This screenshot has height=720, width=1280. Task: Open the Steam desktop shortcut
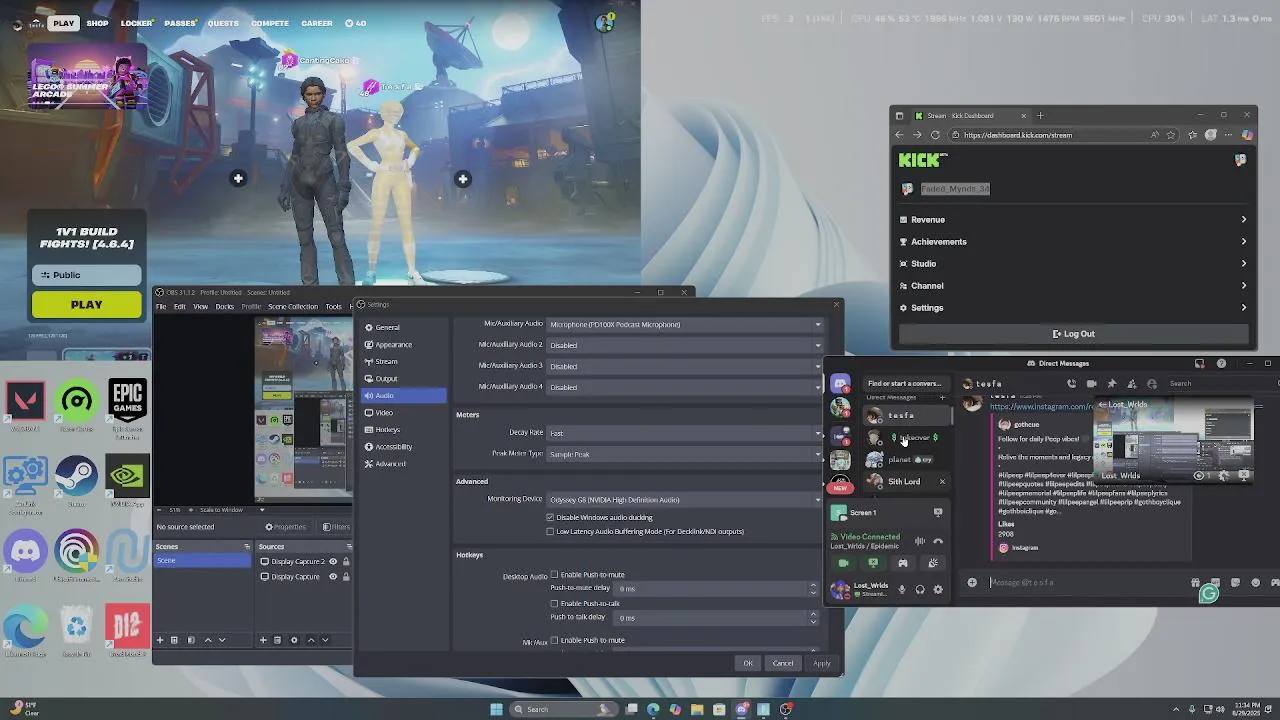[x=76, y=478]
